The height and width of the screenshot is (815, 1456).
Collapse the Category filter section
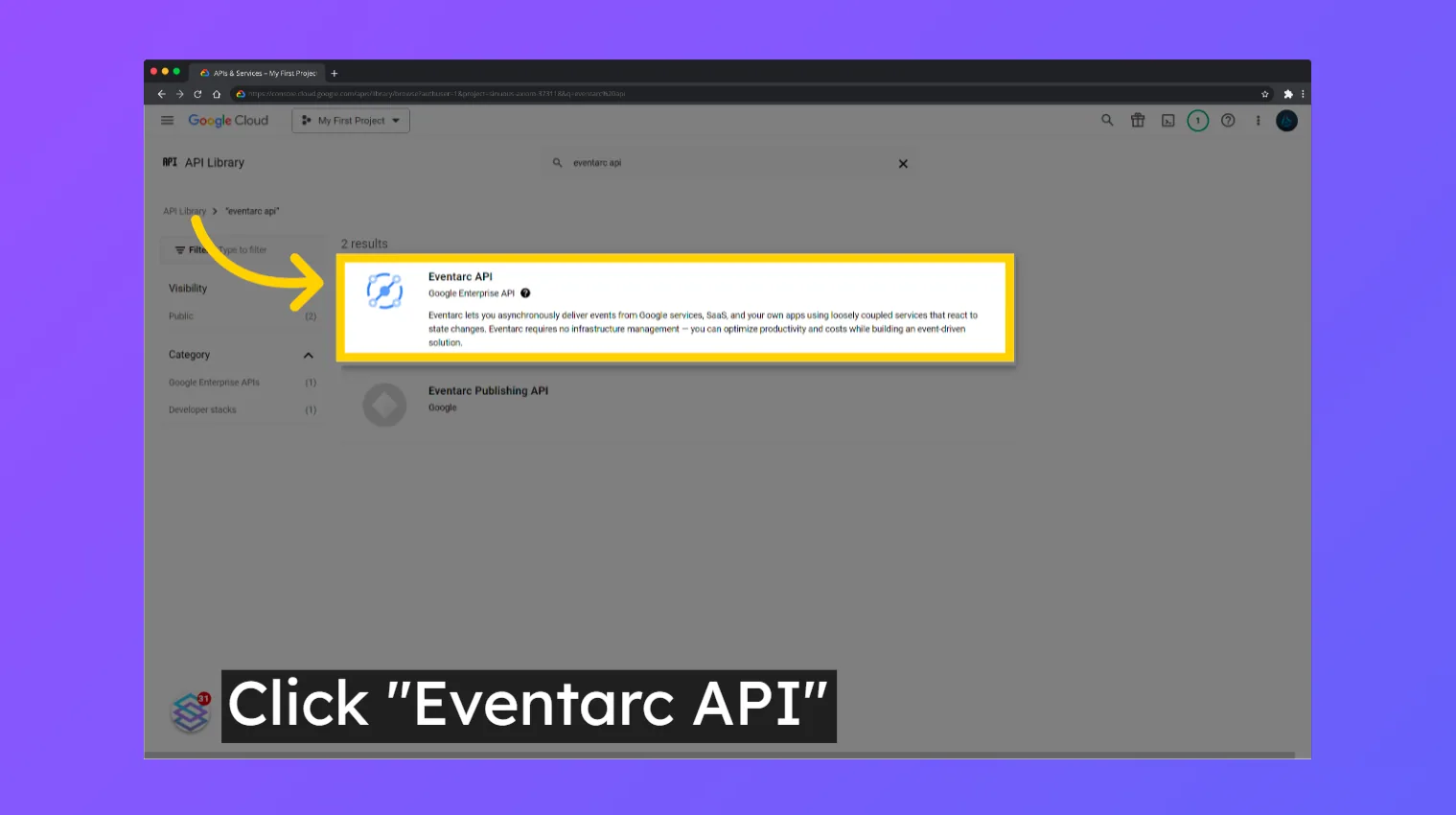[309, 356]
